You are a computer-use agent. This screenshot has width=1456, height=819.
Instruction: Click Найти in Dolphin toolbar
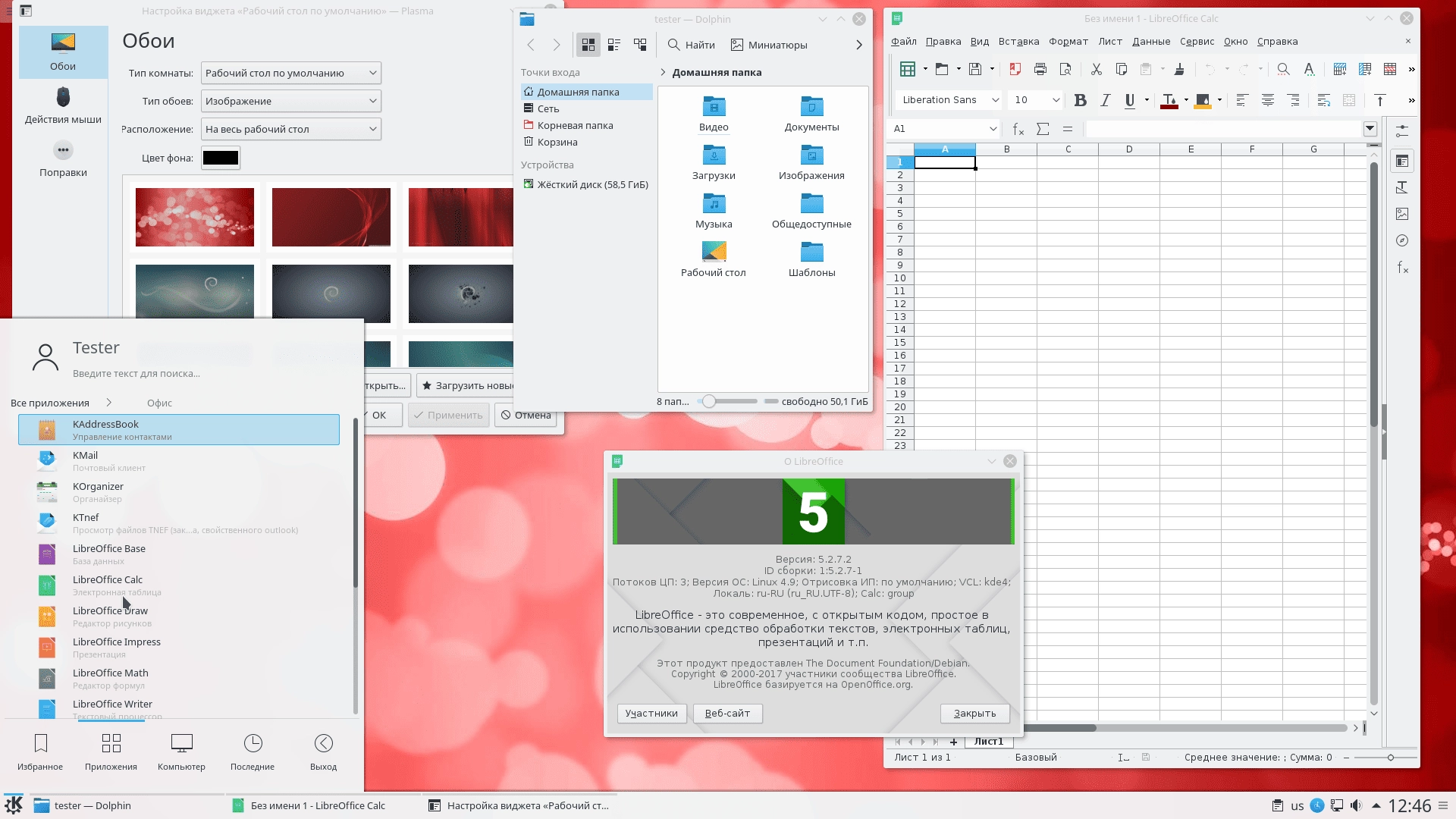691,45
